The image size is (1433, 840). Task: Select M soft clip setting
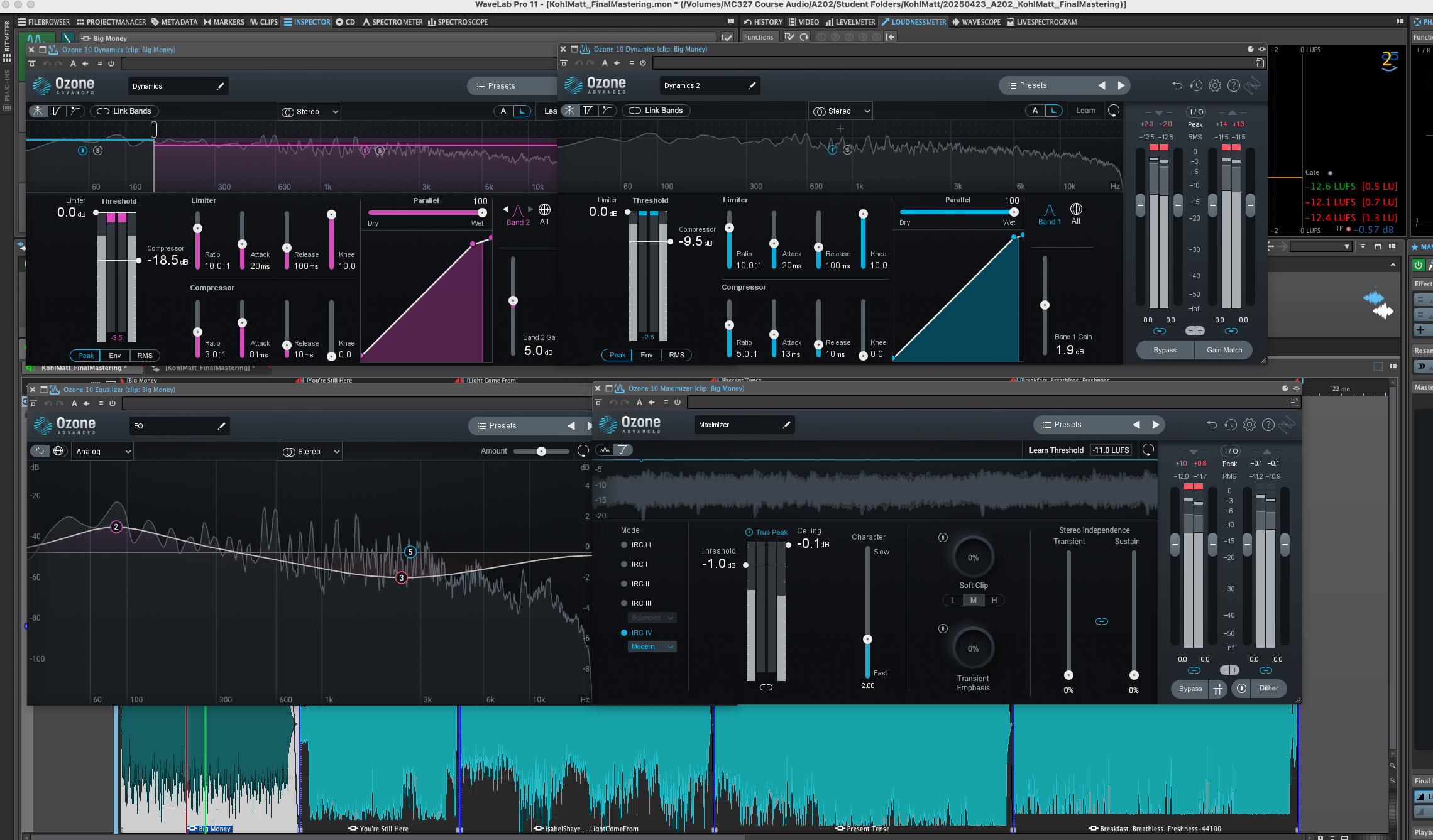tap(973, 600)
